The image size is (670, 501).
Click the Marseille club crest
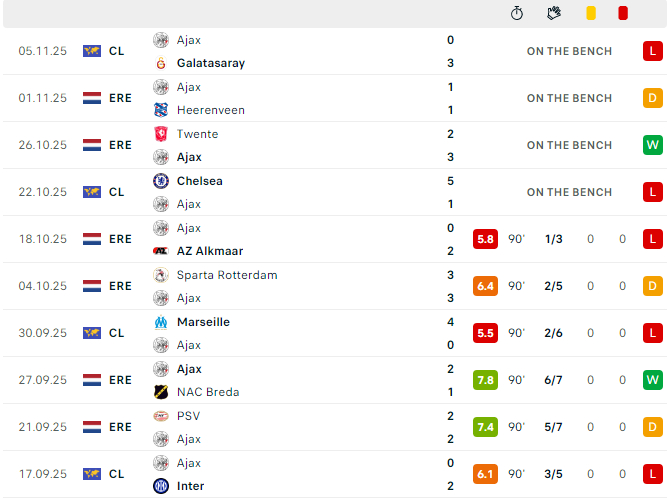click(161, 322)
